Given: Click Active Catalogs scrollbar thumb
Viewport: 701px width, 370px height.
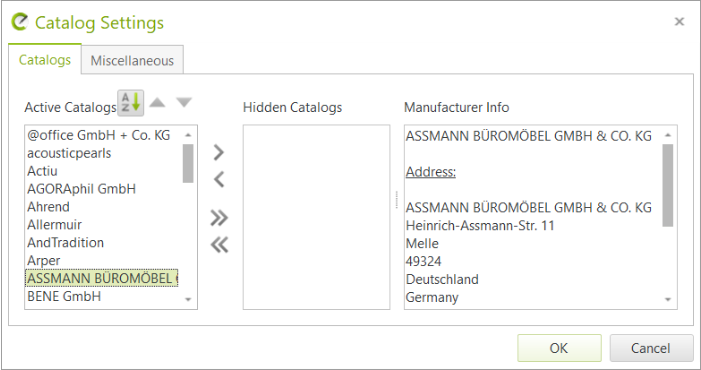Looking at the screenshot, I should pos(188,163).
